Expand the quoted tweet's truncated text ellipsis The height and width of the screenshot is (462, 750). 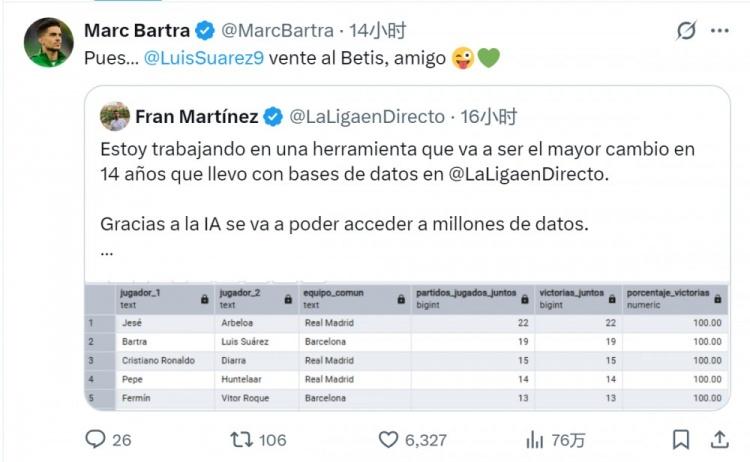pyautogui.click(x=107, y=250)
